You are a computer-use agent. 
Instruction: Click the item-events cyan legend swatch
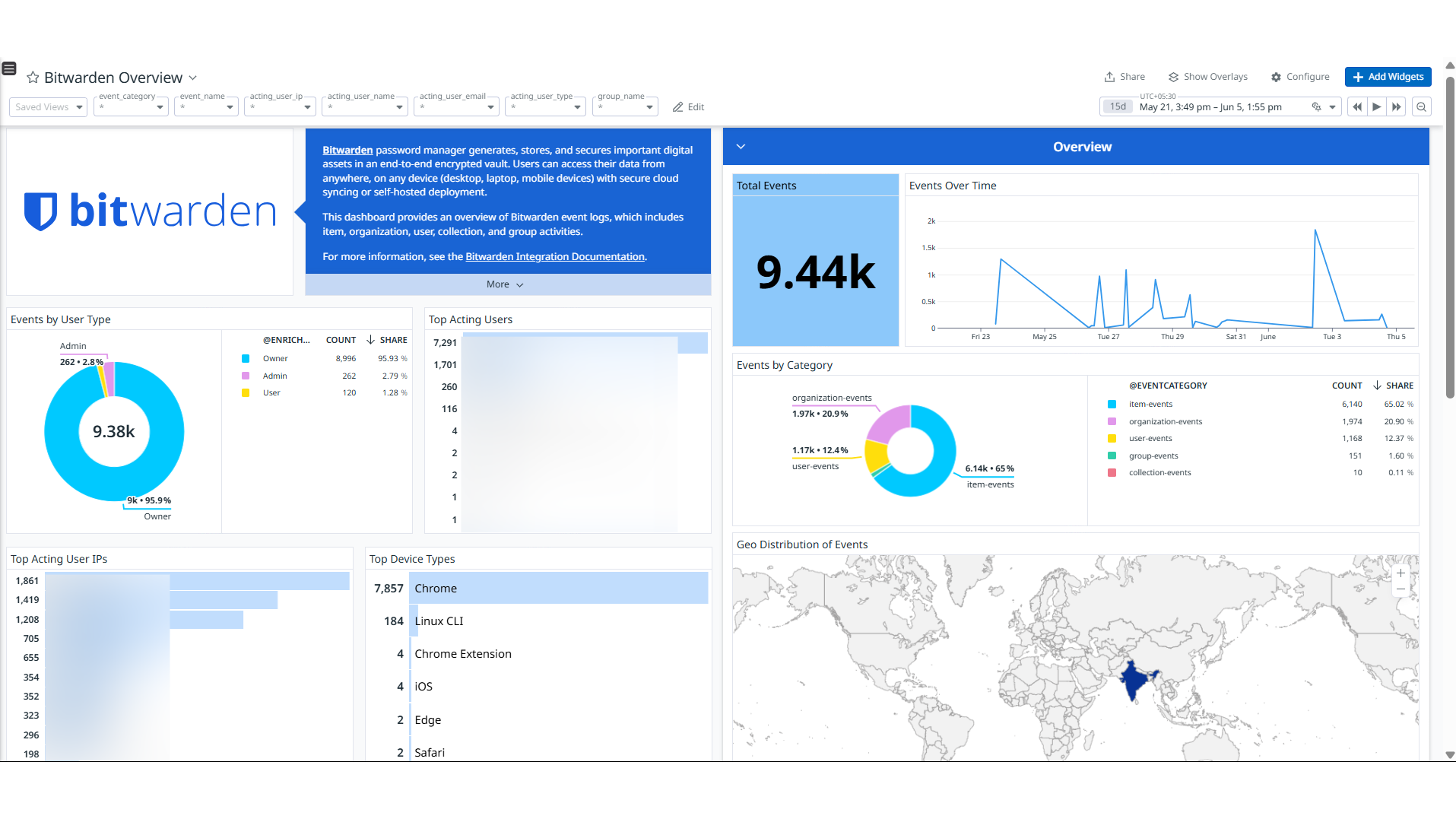[x=1112, y=405]
